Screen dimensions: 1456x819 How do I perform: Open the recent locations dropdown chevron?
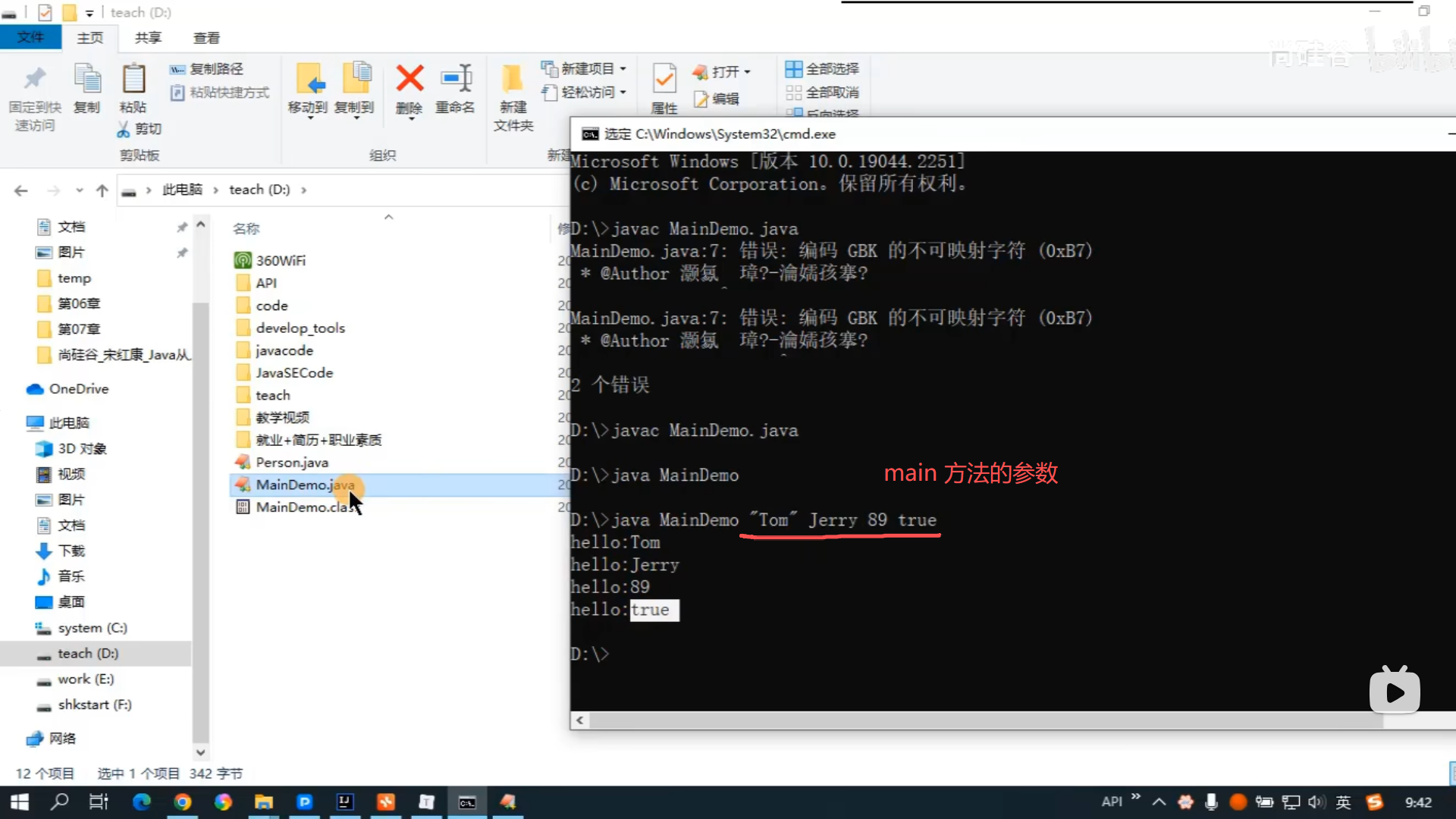click(80, 190)
